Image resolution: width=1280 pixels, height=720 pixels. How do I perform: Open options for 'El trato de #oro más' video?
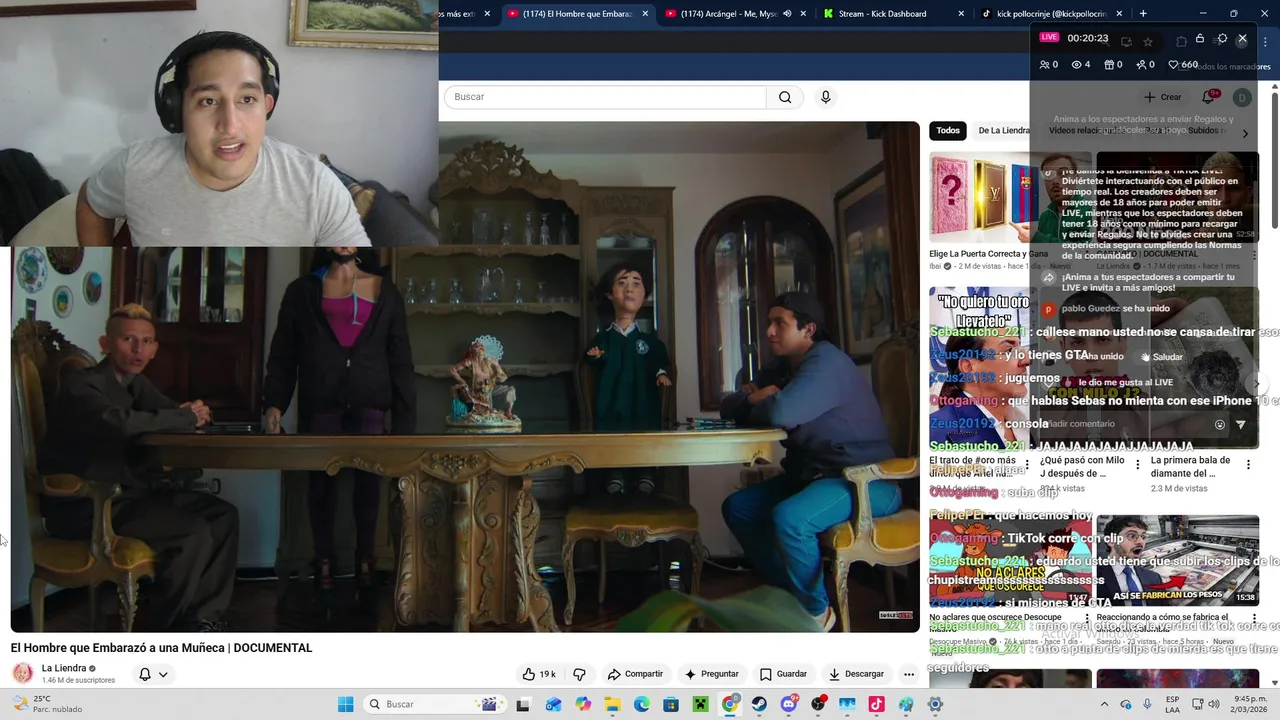coord(1026,464)
